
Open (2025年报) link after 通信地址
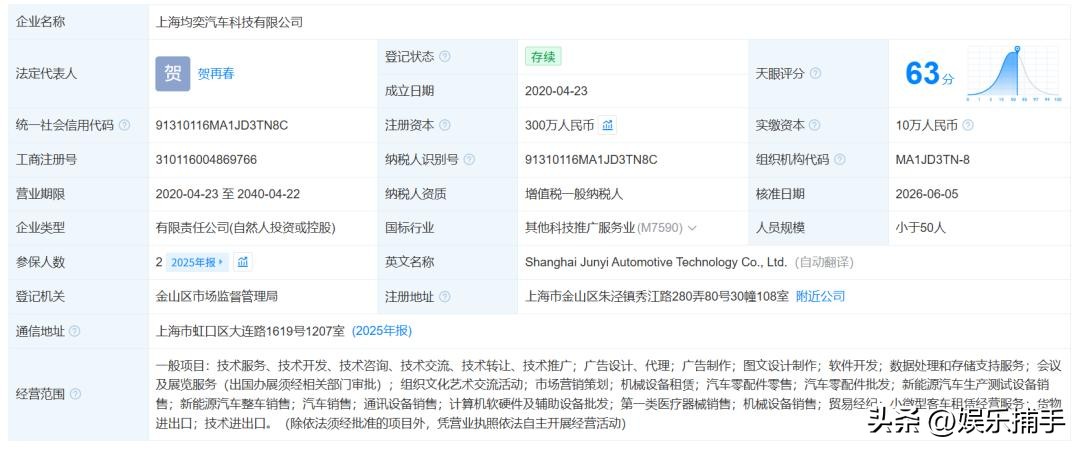(x=382, y=331)
